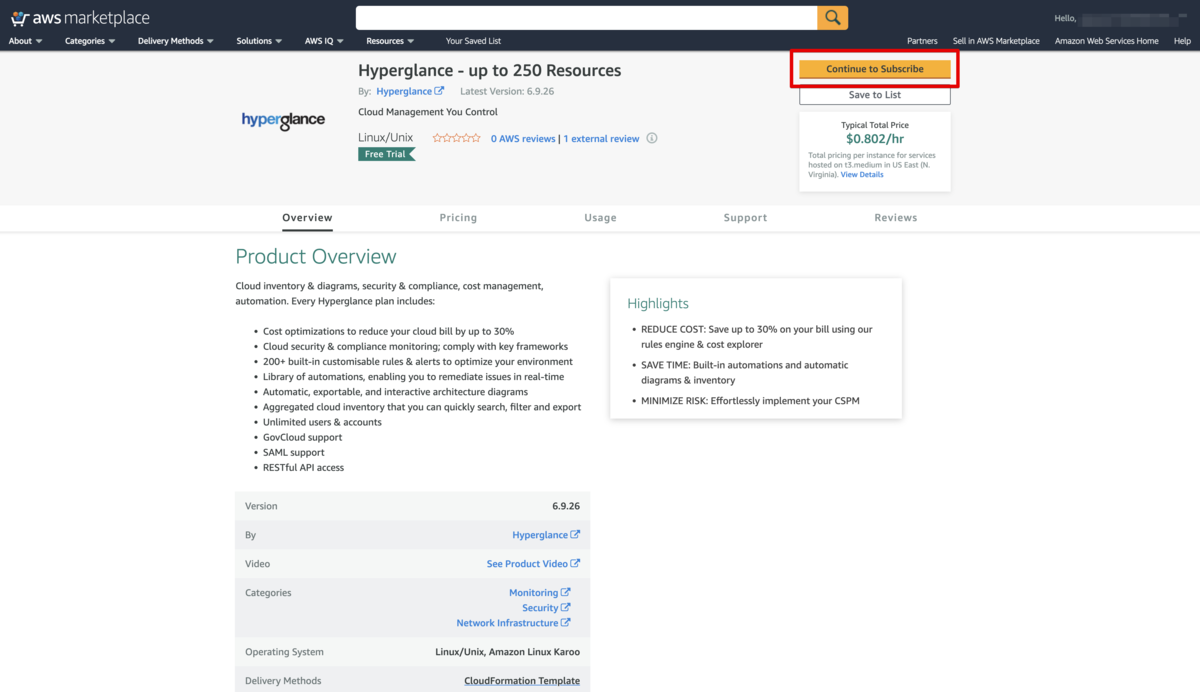This screenshot has height=692, width=1200.
Task: Switch to the Overview tab
Action: tap(307, 217)
